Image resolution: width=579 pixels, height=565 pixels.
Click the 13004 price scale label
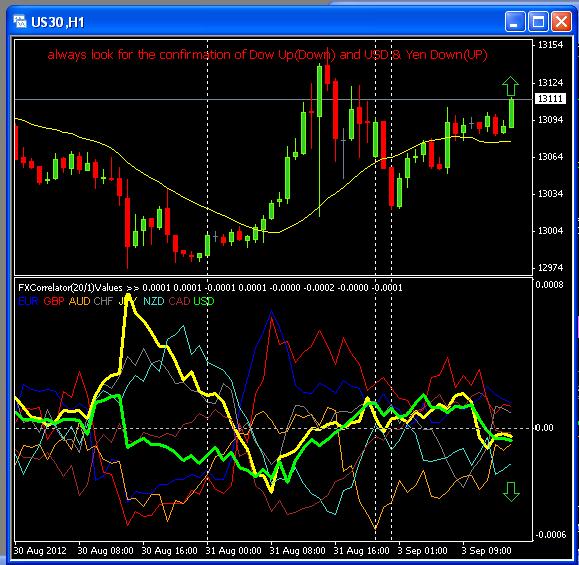point(550,231)
